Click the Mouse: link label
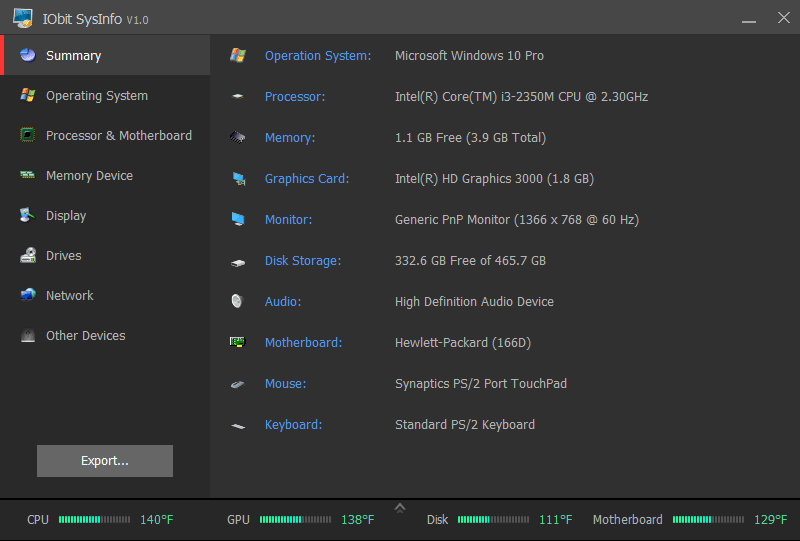Screen dimensions: 800x541 286,384
